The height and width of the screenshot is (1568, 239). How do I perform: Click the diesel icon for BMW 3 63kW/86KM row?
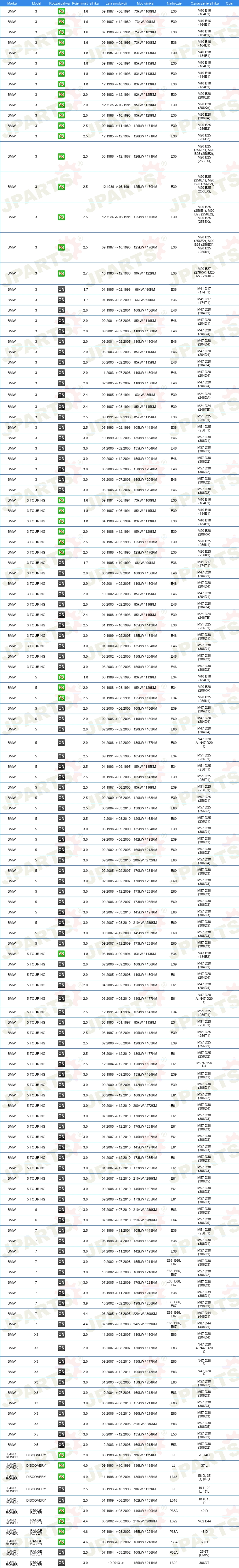[x=61, y=394]
